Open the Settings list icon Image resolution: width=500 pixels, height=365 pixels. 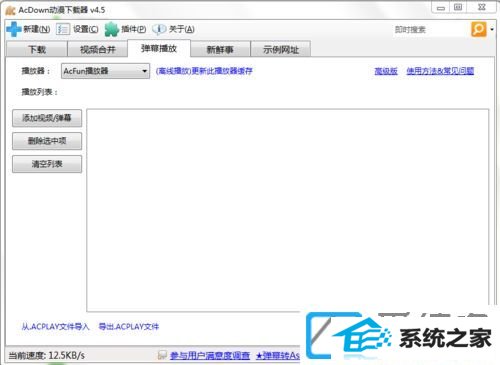pyautogui.click(x=63, y=29)
